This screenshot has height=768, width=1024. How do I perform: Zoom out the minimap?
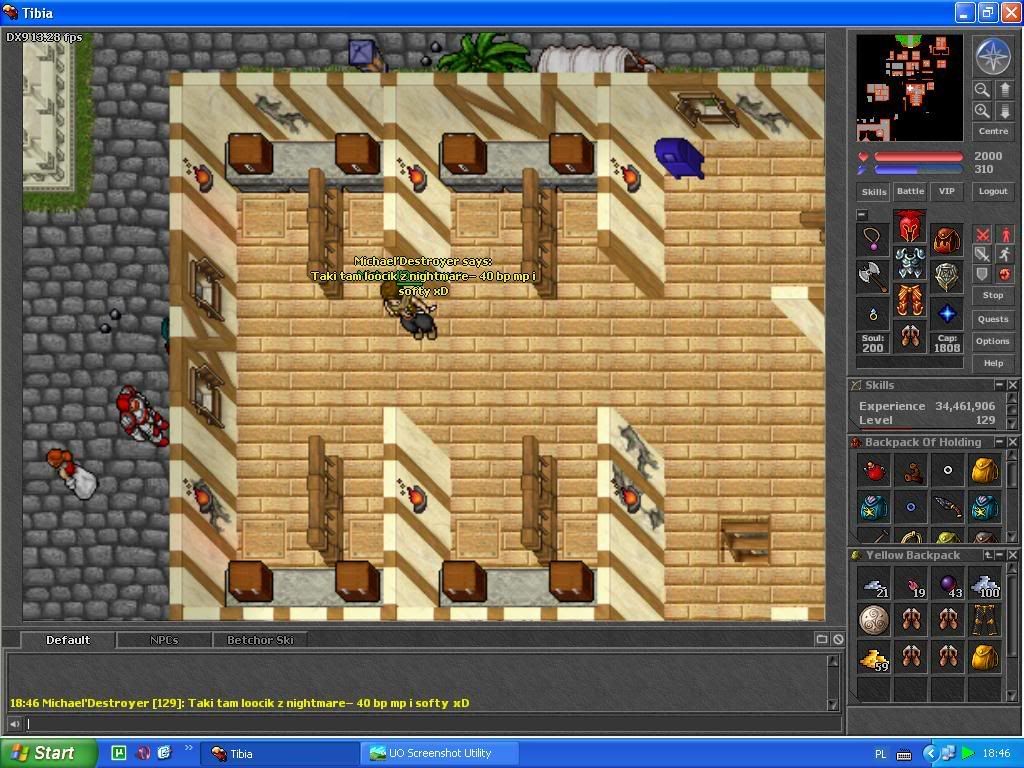(x=982, y=89)
